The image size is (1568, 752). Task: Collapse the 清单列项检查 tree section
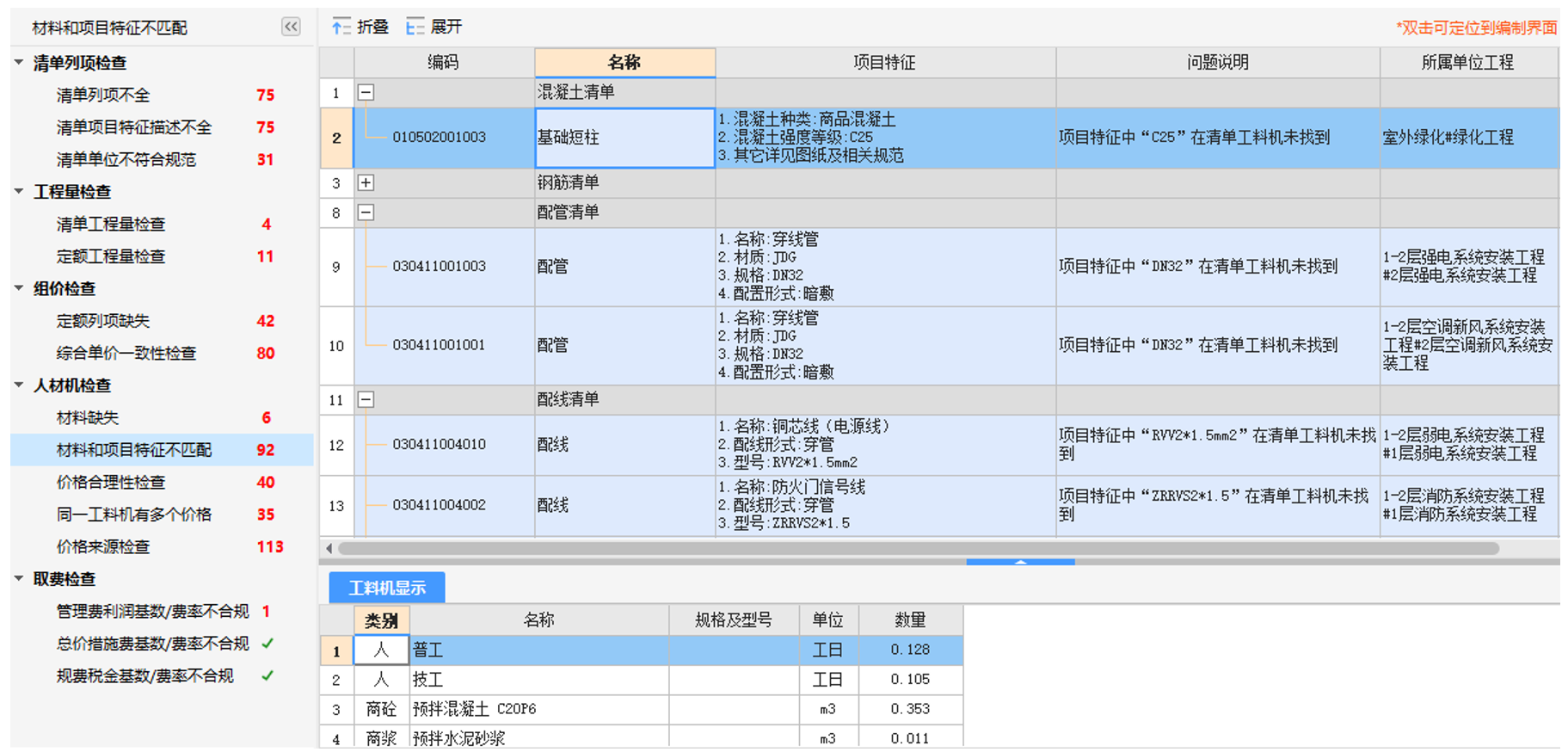coord(19,63)
